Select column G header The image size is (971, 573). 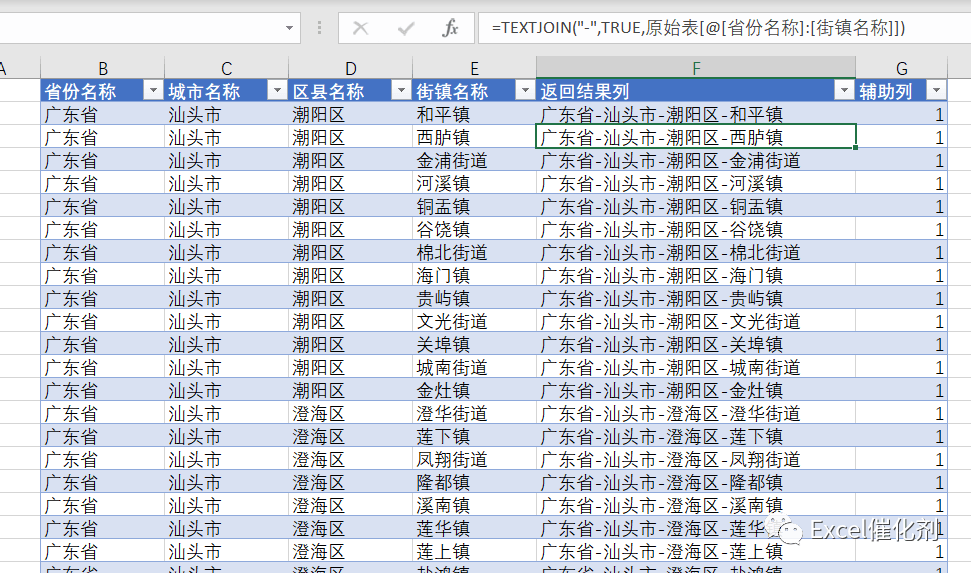[902, 68]
